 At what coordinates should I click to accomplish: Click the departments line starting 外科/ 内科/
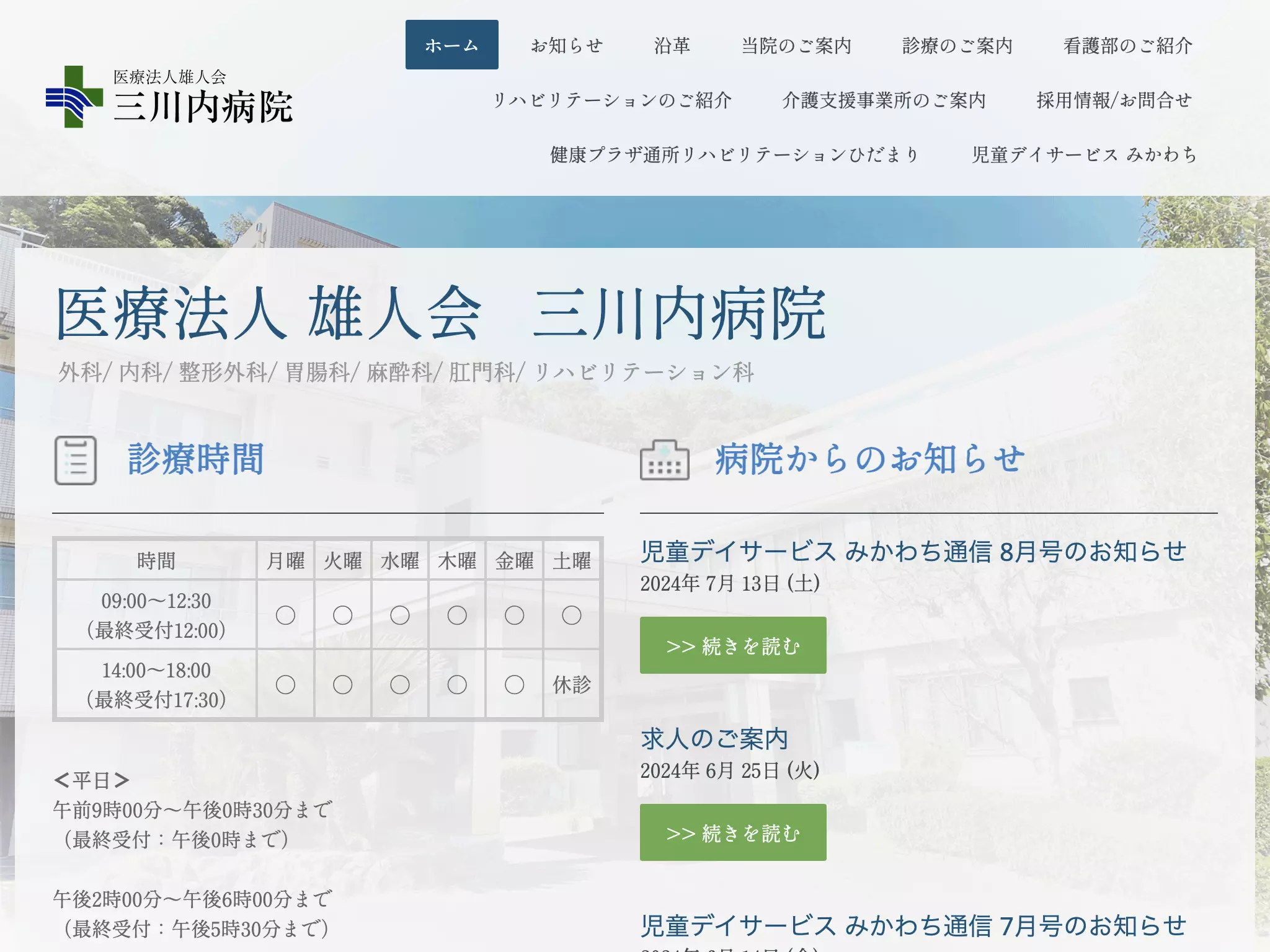(x=406, y=372)
